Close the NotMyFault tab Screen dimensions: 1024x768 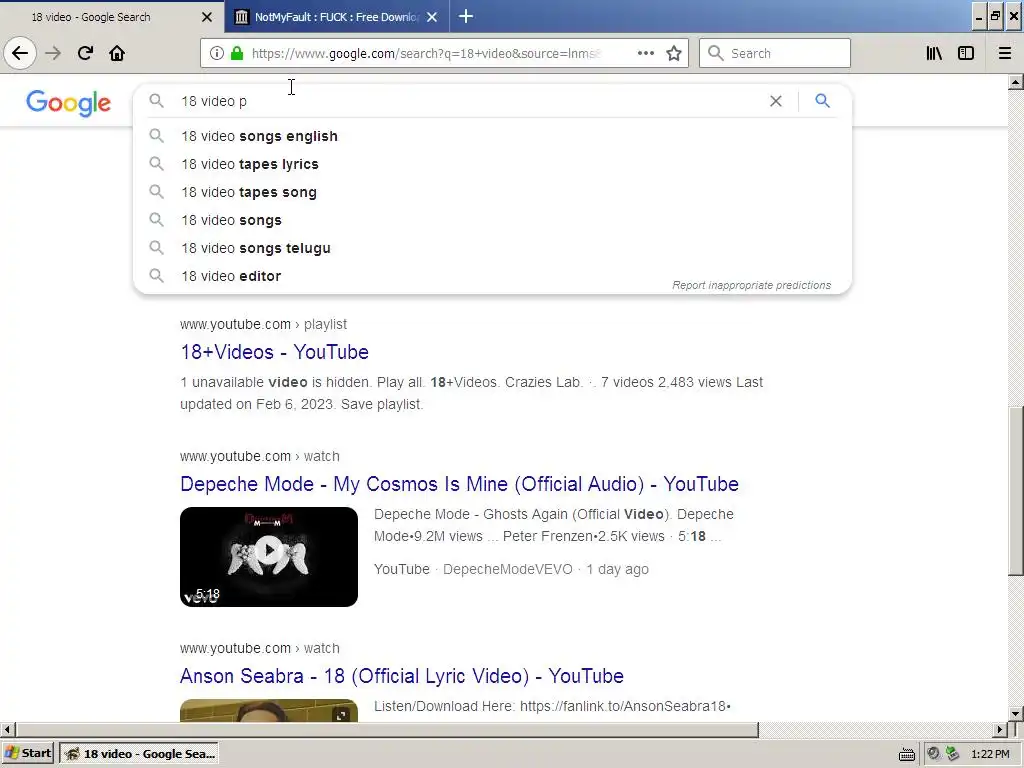click(x=432, y=17)
